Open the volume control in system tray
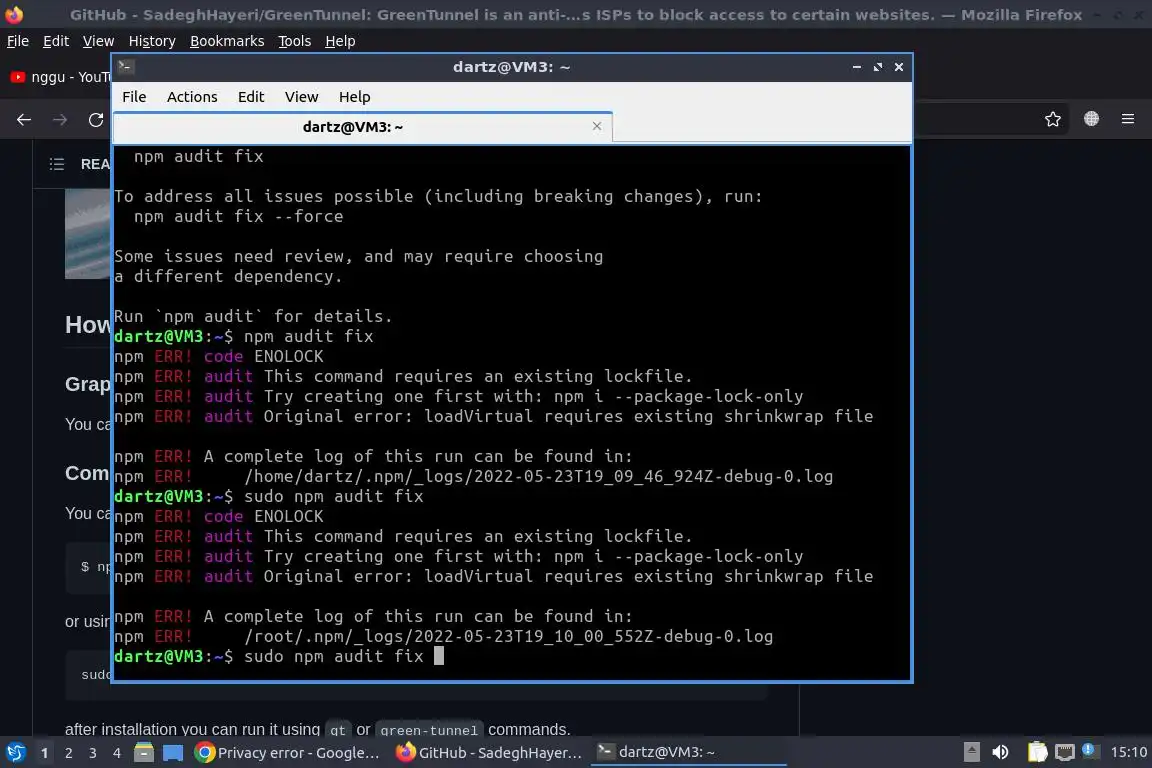The image size is (1152, 768). pyautogui.click(x=1000, y=752)
